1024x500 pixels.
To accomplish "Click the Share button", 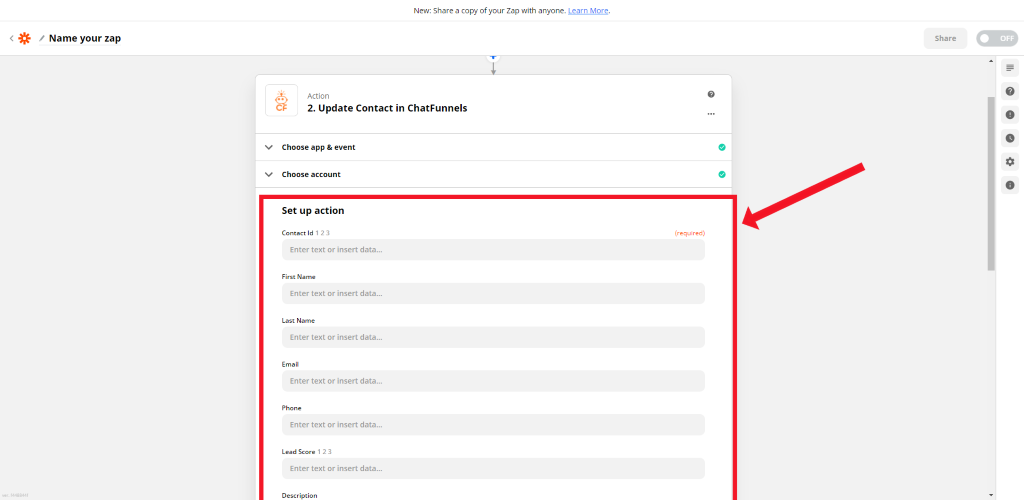I will coord(945,39).
